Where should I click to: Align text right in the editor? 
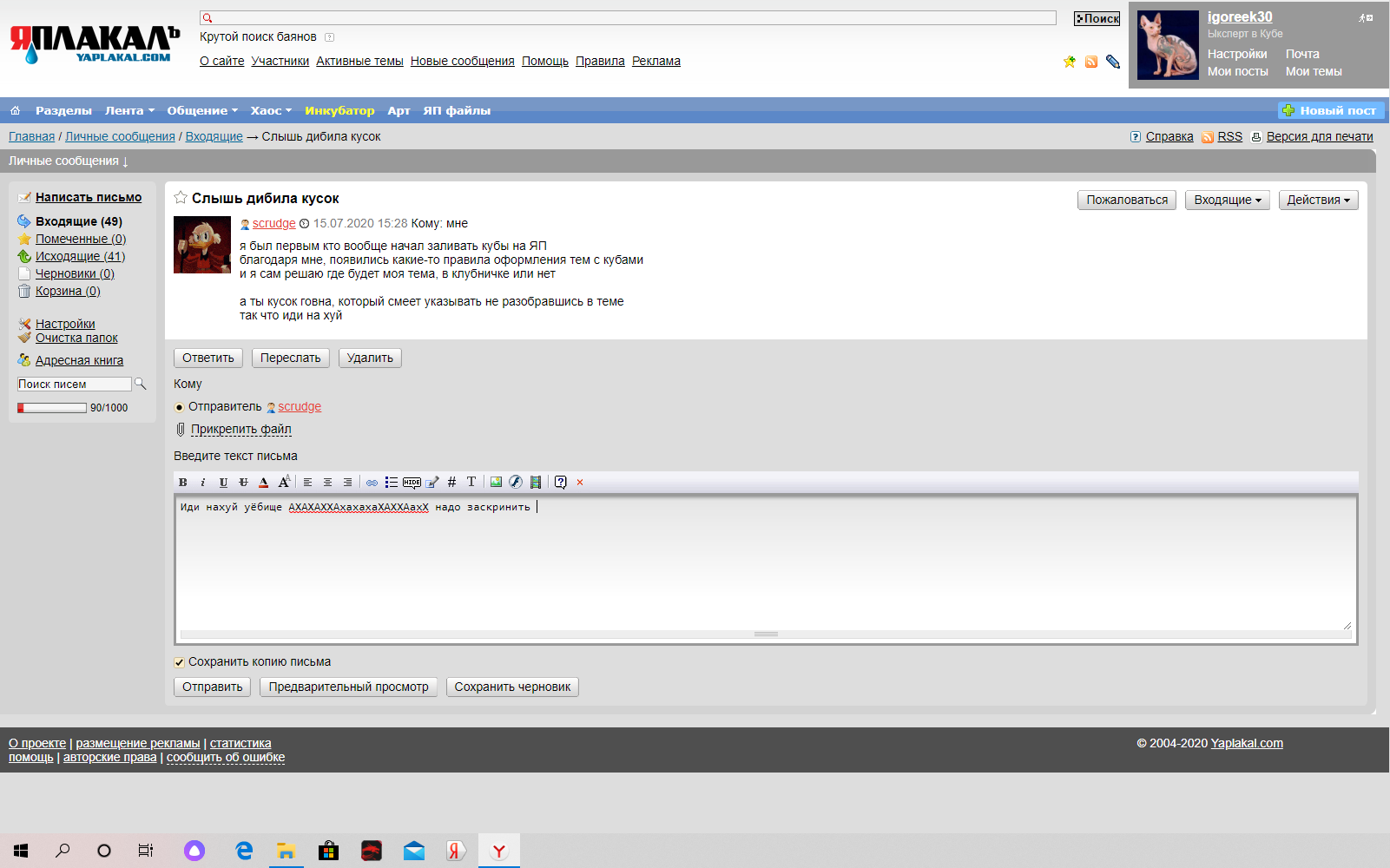click(347, 483)
